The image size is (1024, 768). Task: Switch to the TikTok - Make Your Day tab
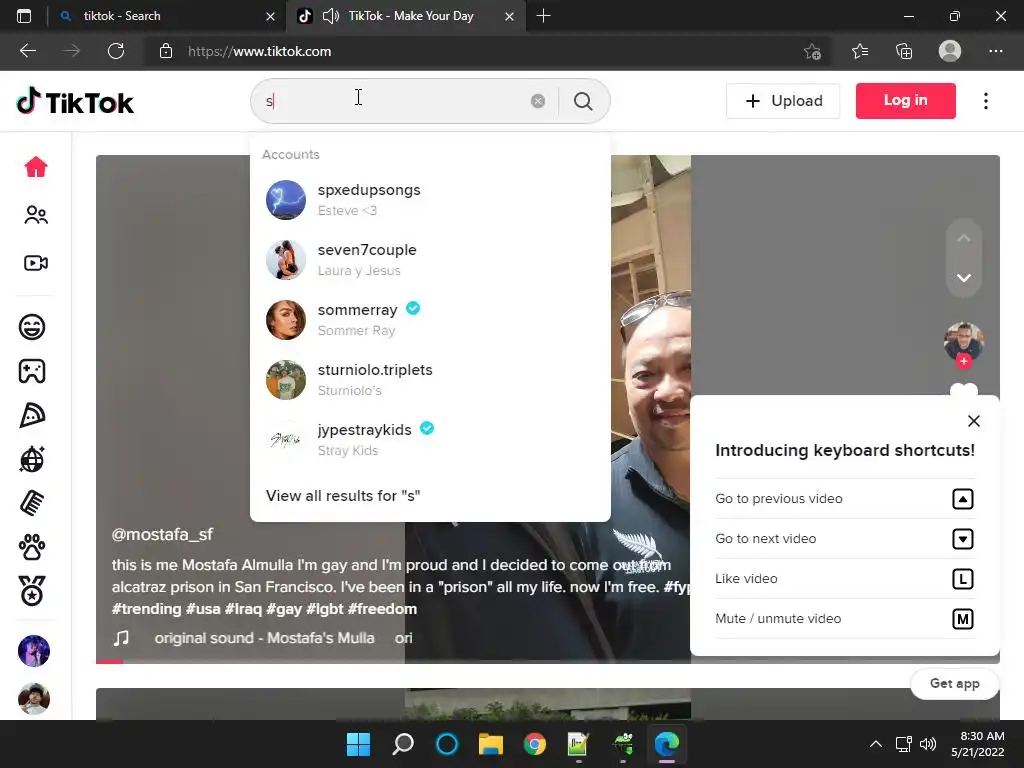point(405,16)
